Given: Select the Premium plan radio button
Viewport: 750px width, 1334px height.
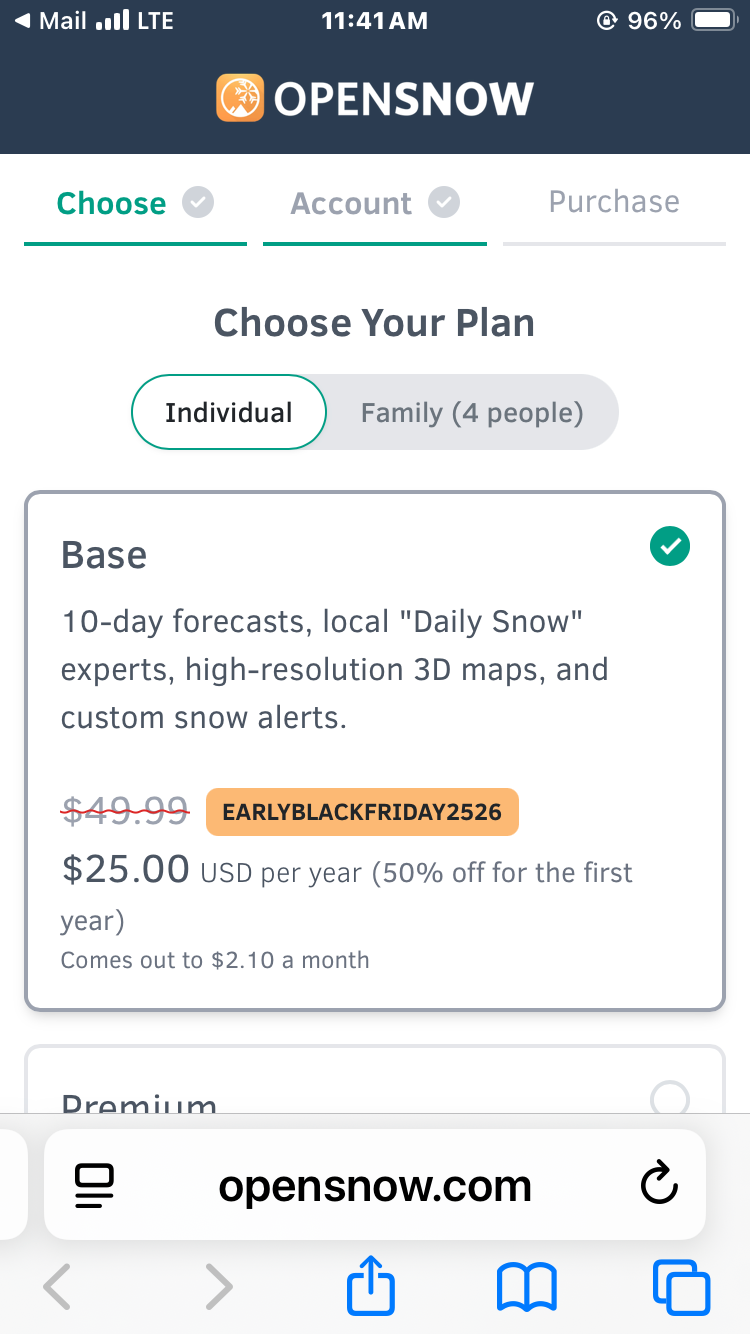Looking at the screenshot, I should (x=669, y=1099).
